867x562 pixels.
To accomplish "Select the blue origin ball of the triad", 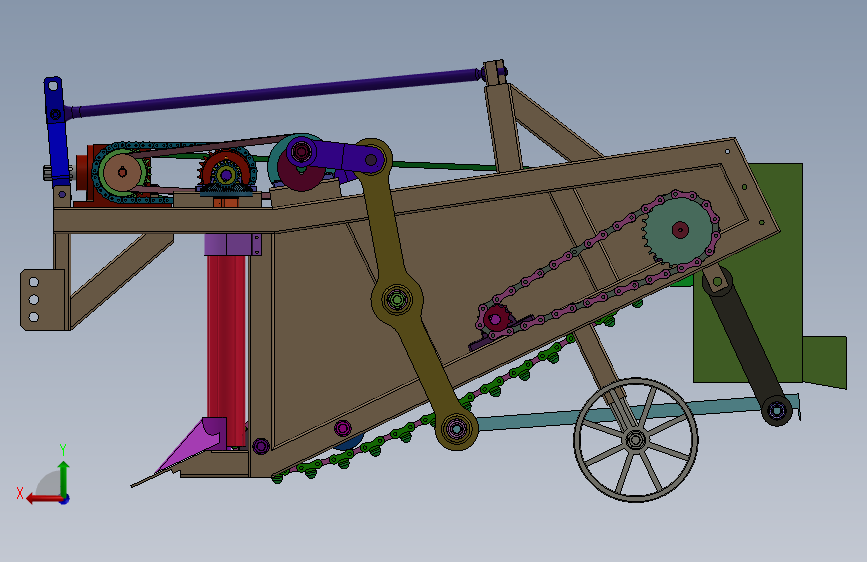I will pos(65,499).
